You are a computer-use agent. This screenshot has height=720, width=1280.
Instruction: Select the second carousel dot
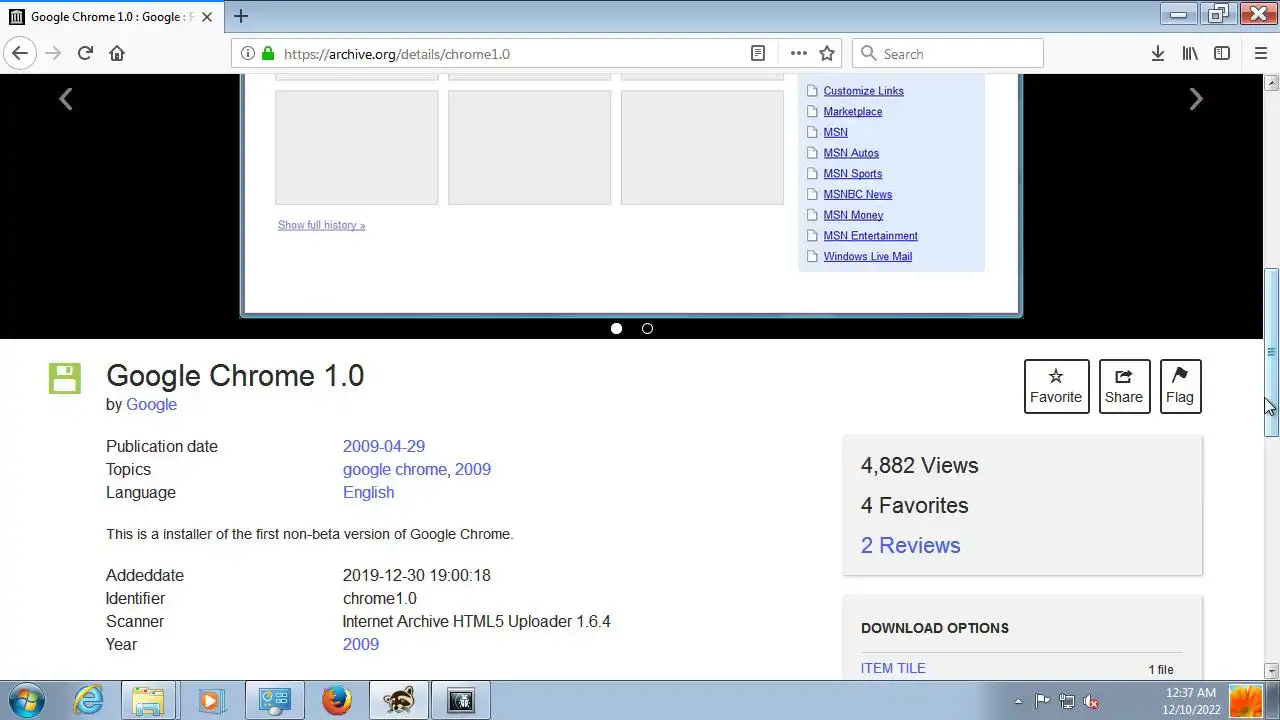(x=647, y=328)
